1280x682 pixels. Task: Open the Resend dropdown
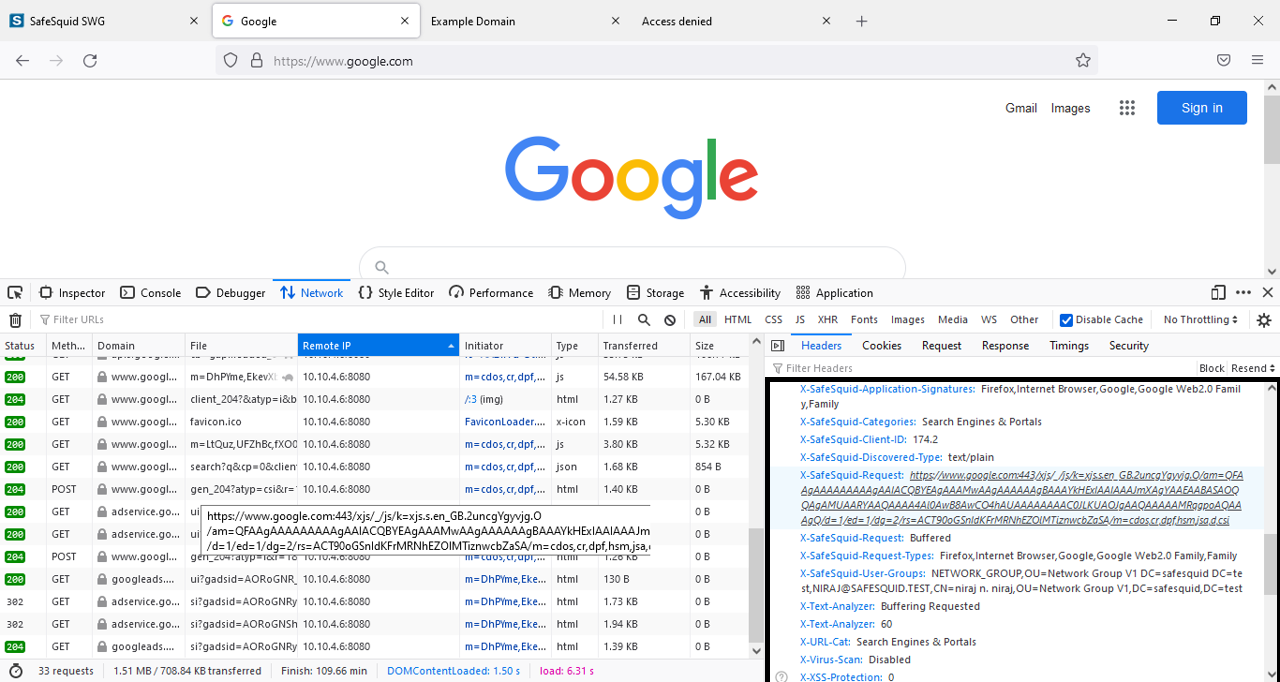[1254, 368]
